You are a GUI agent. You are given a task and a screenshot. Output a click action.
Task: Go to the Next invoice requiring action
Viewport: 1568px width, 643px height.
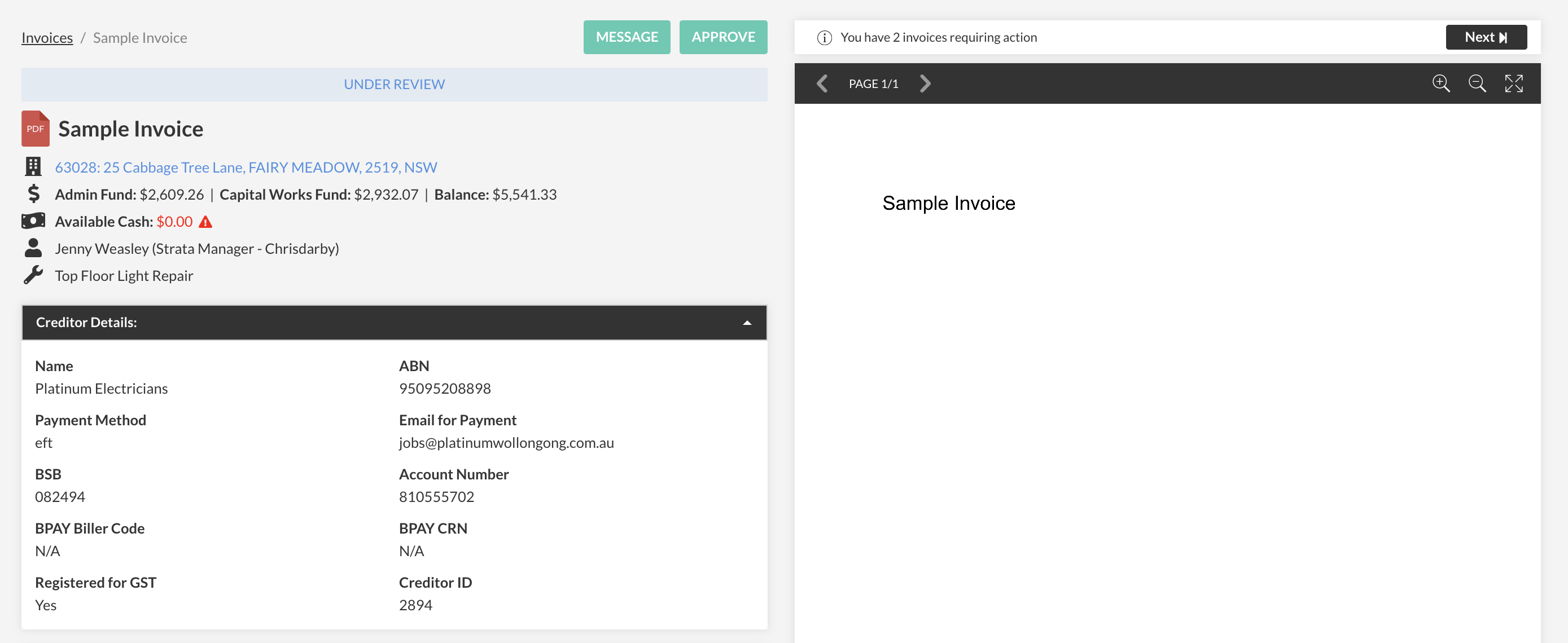click(1485, 37)
